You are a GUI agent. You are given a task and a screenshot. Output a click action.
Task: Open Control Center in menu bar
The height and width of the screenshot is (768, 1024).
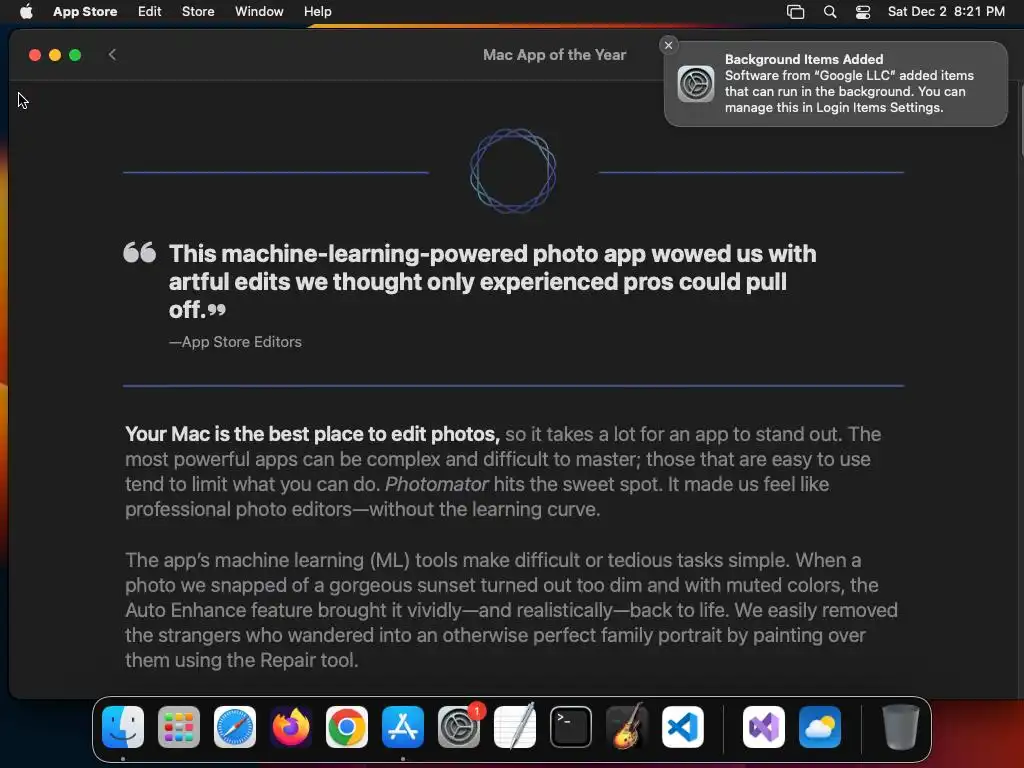tap(863, 12)
